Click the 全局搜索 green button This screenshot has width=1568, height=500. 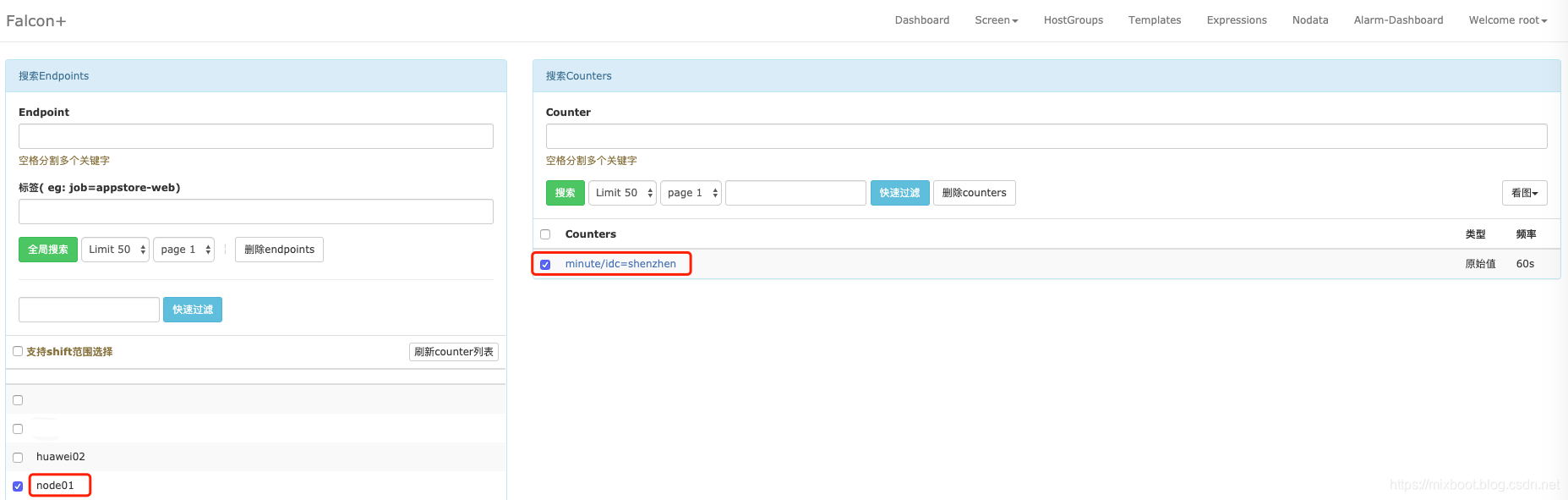pos(48,250)
